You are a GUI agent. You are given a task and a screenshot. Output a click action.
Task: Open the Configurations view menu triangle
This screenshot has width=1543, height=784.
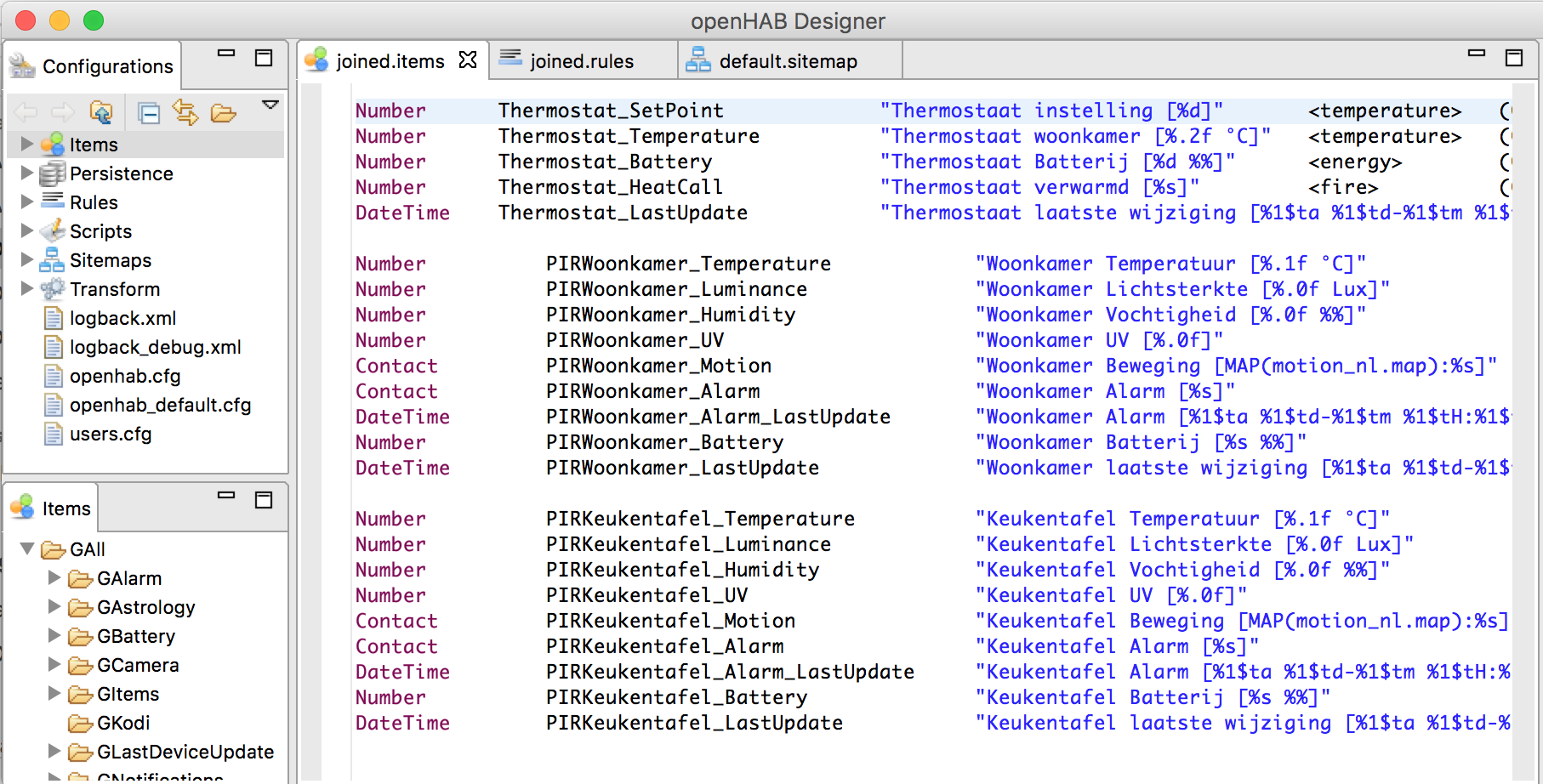click(x=270, y=105)
